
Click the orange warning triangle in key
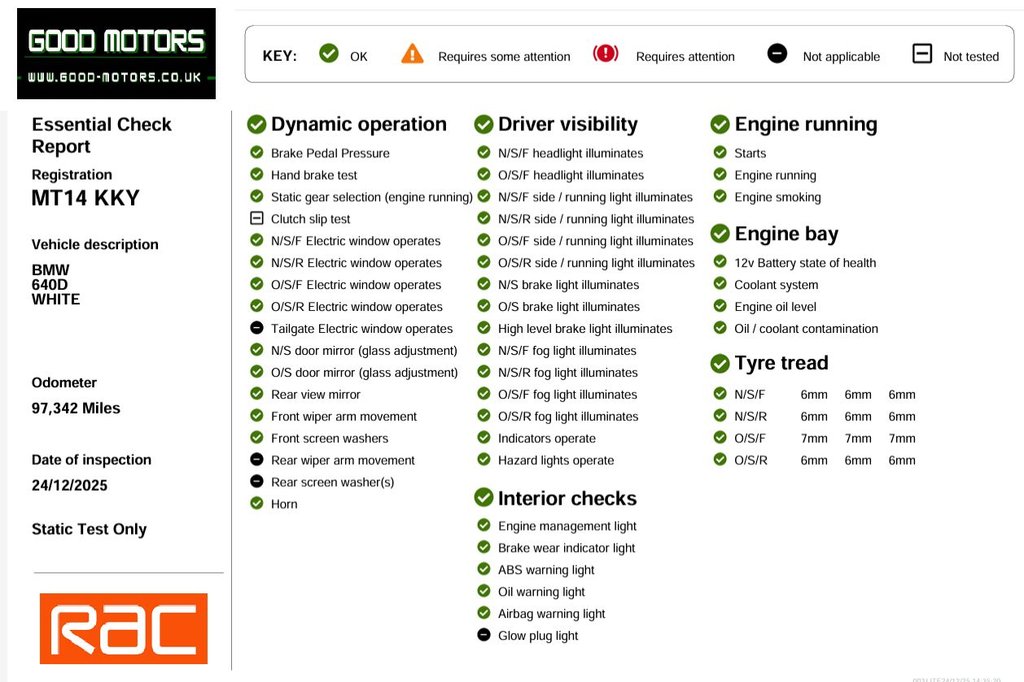click(x=412, y=54)
